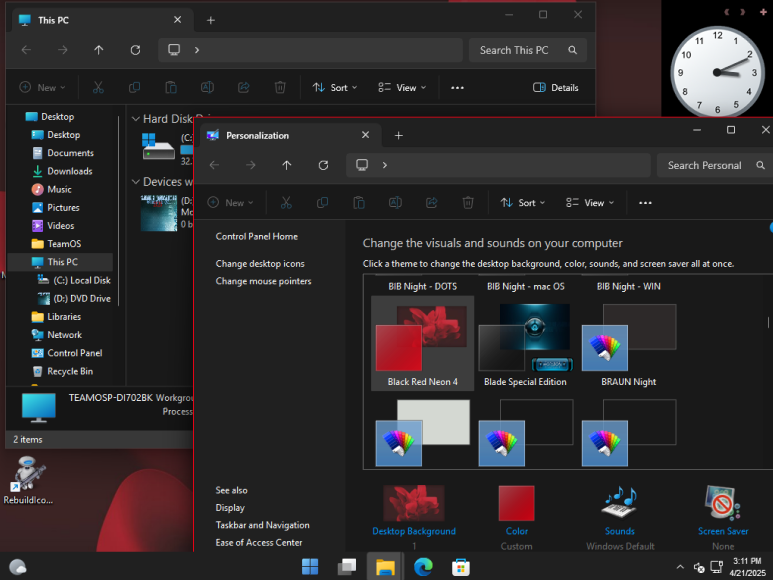773x580 pixels.
Task: Click Share icon in This PC toolbar
Action: 244,87
